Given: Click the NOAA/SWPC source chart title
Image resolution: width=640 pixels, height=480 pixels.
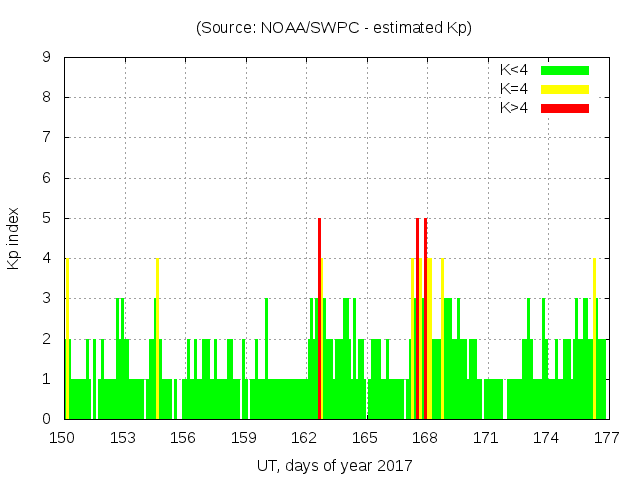Looking at the screenshot, I should pyautogui.click(x=334, y=28).
